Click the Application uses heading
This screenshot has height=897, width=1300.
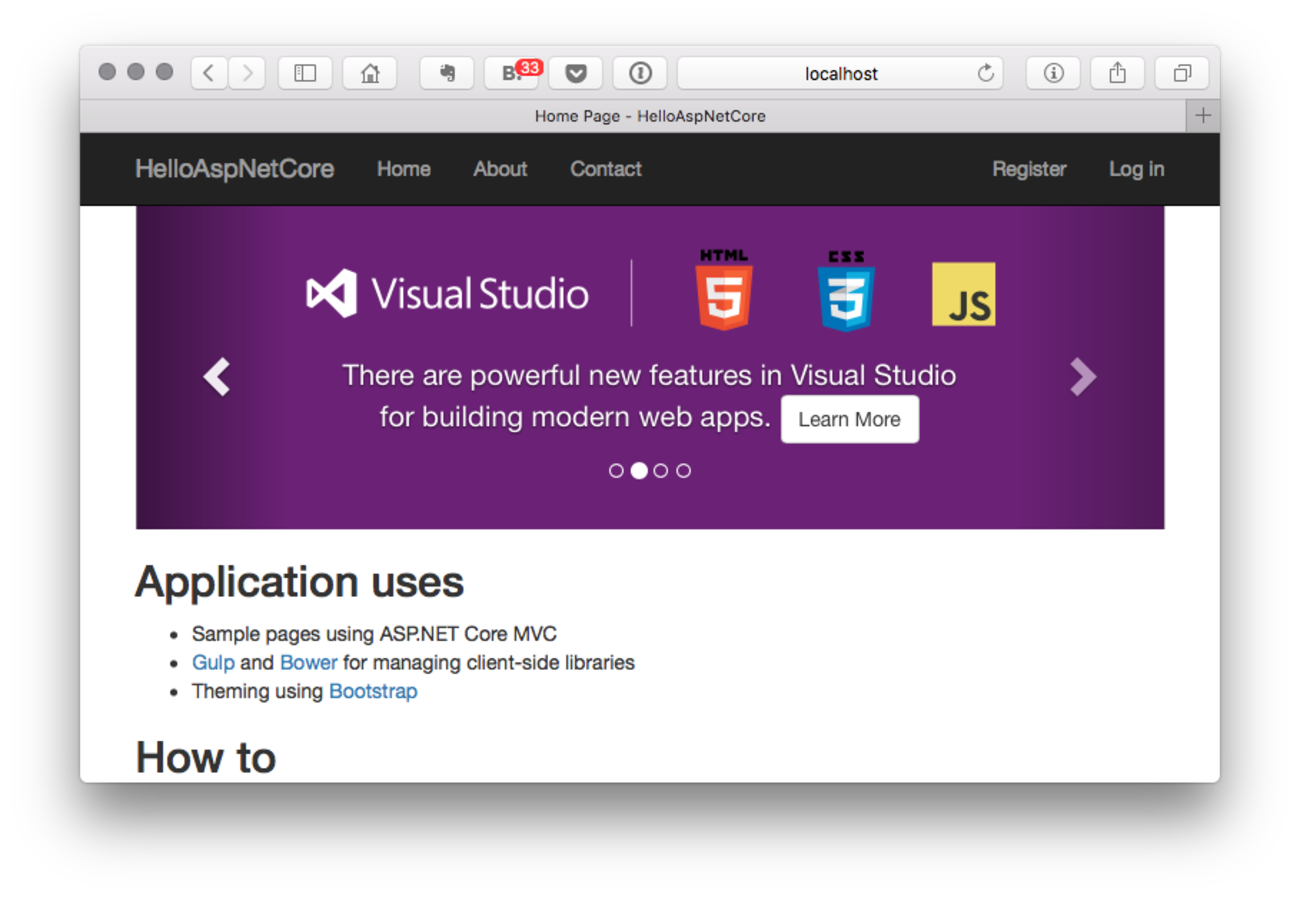299,582
